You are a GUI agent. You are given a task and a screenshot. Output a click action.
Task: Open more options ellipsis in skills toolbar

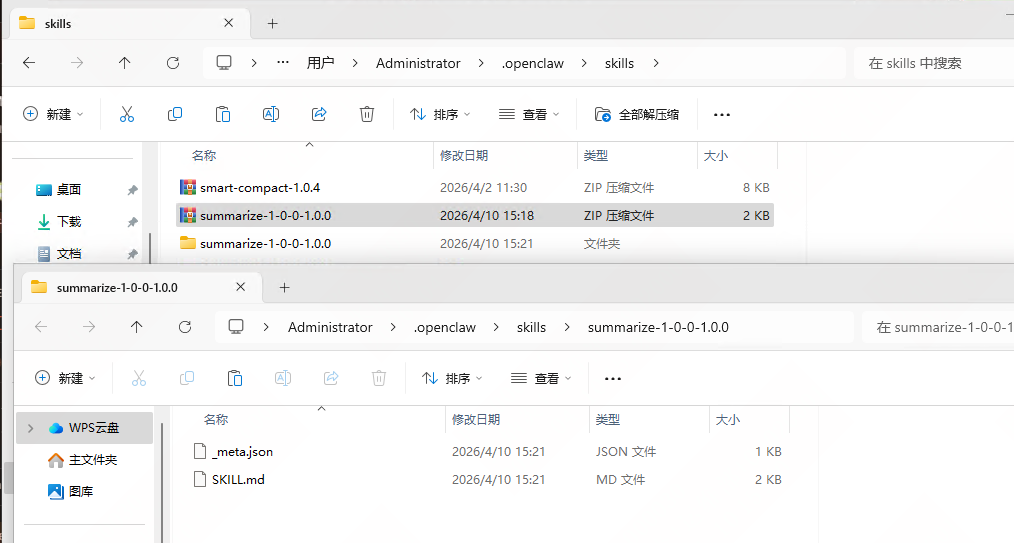coord(722,114)
